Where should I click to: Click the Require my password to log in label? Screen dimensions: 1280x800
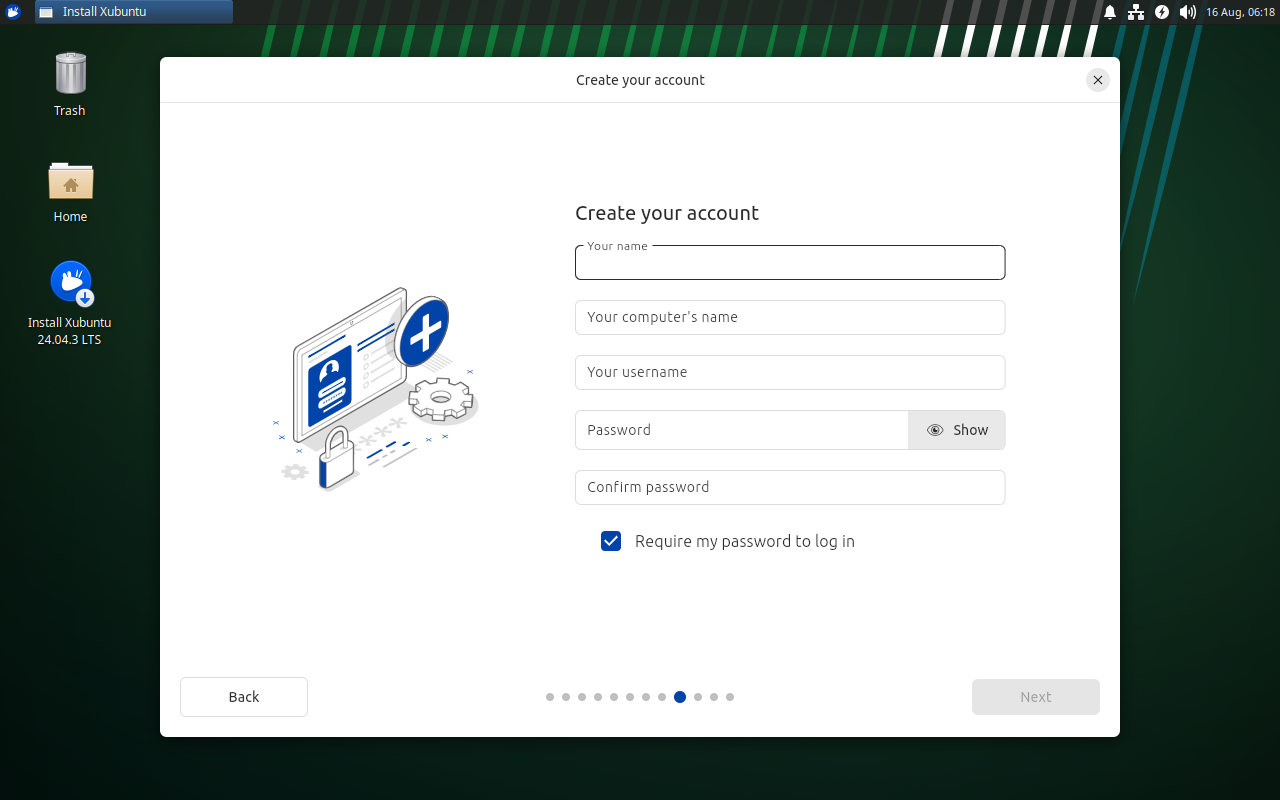pos(745,541)
